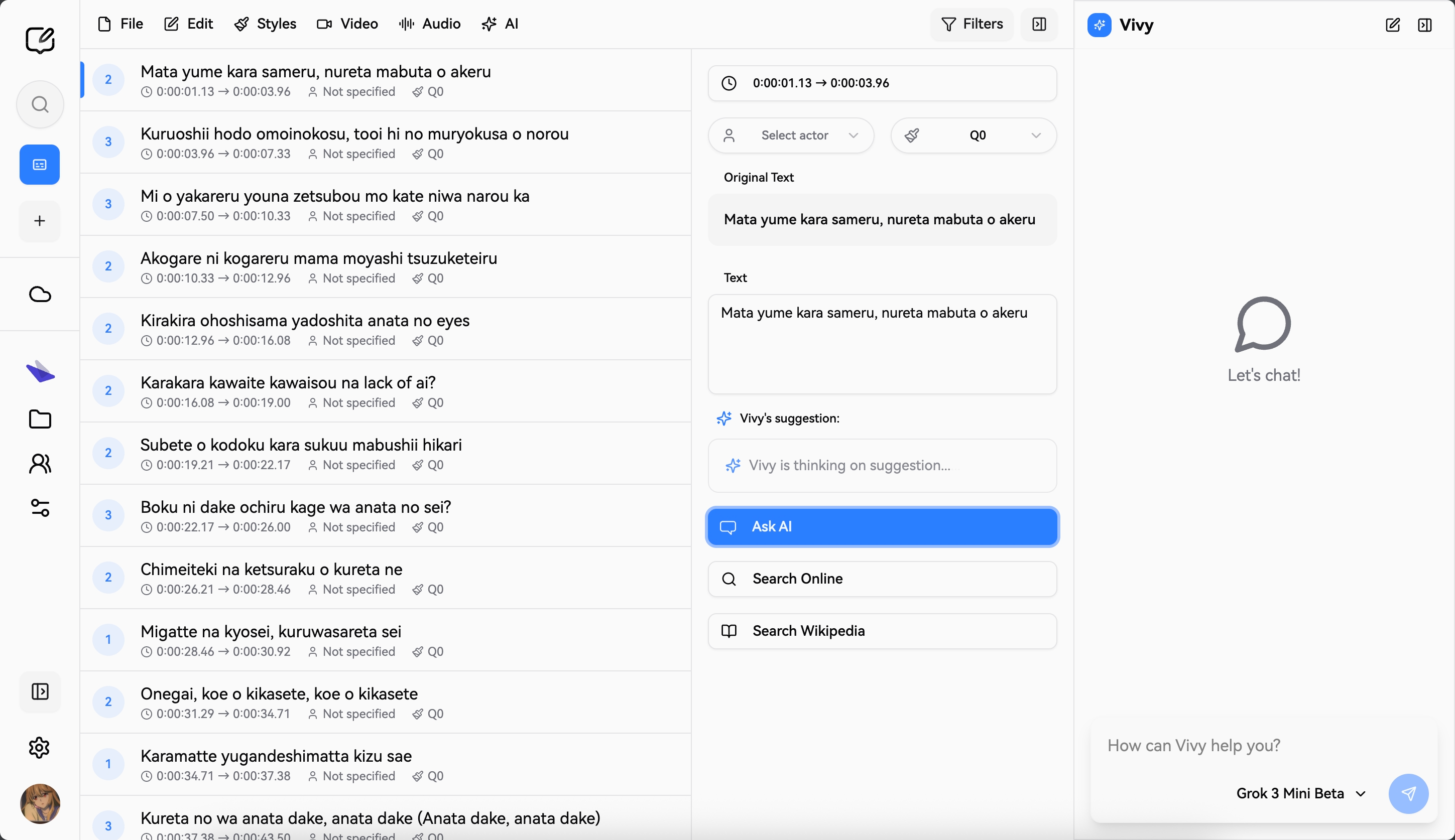Expand the Select actor dropdown
The image size is (1455, 840).
click(791, 135)
